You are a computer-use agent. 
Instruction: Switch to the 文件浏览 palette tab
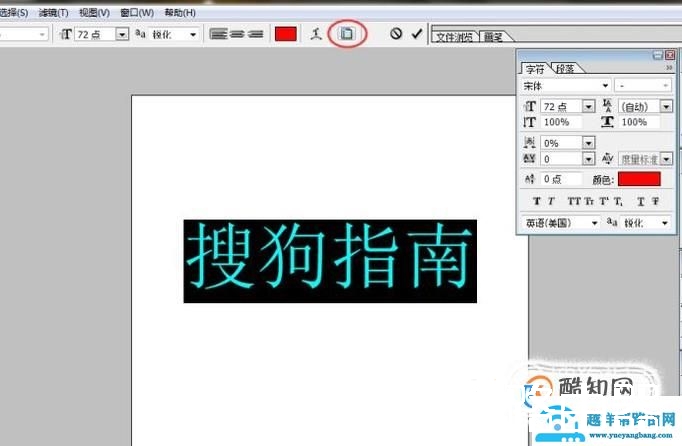(455, 37)
